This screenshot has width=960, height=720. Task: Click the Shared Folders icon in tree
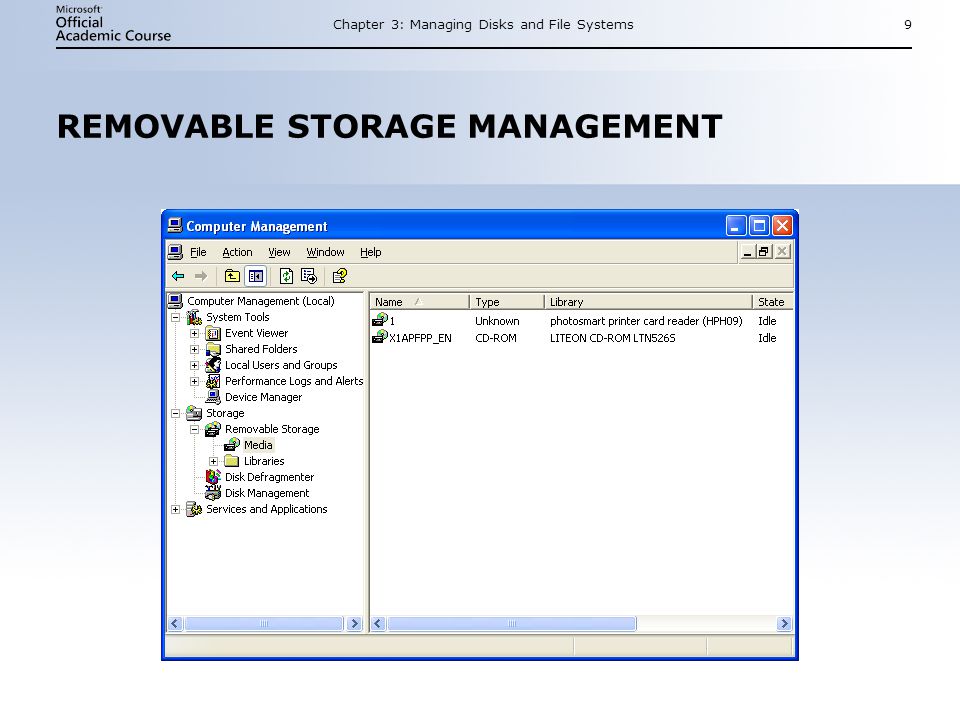[213, 350]
